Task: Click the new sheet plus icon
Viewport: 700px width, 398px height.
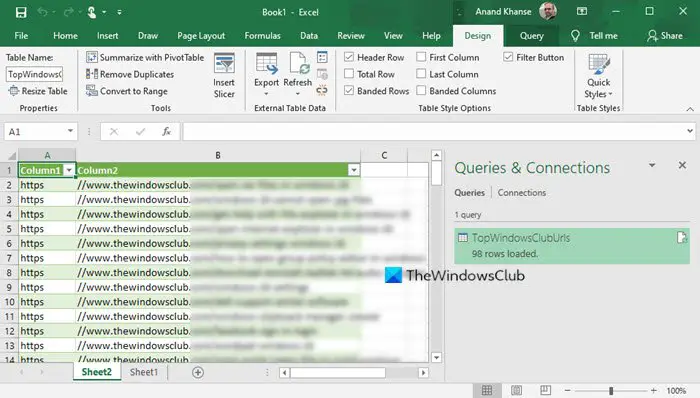Action: click(x=198, y=373)
